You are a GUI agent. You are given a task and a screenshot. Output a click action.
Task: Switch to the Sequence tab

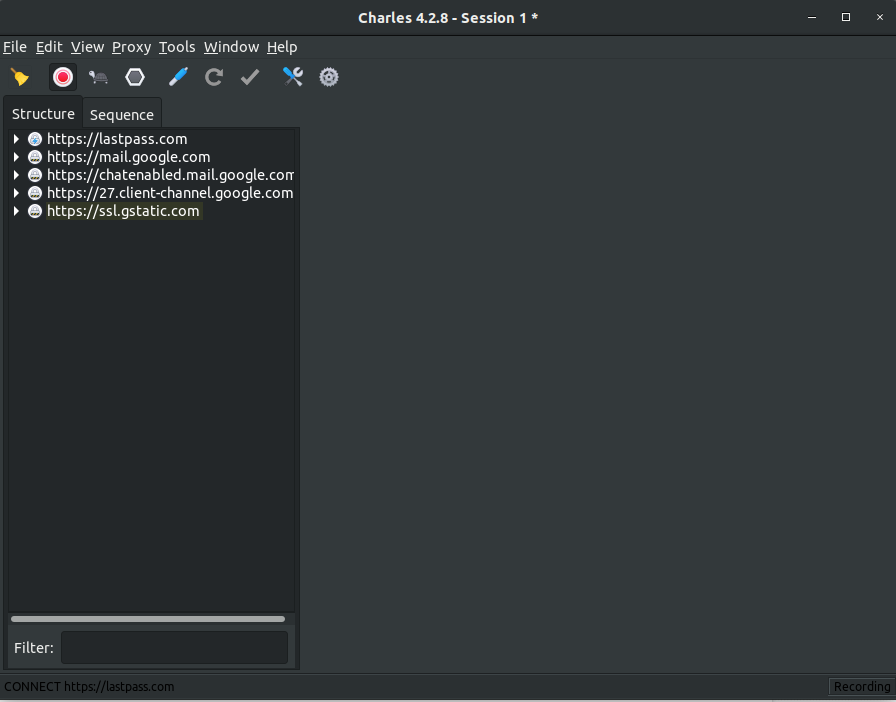121,114
